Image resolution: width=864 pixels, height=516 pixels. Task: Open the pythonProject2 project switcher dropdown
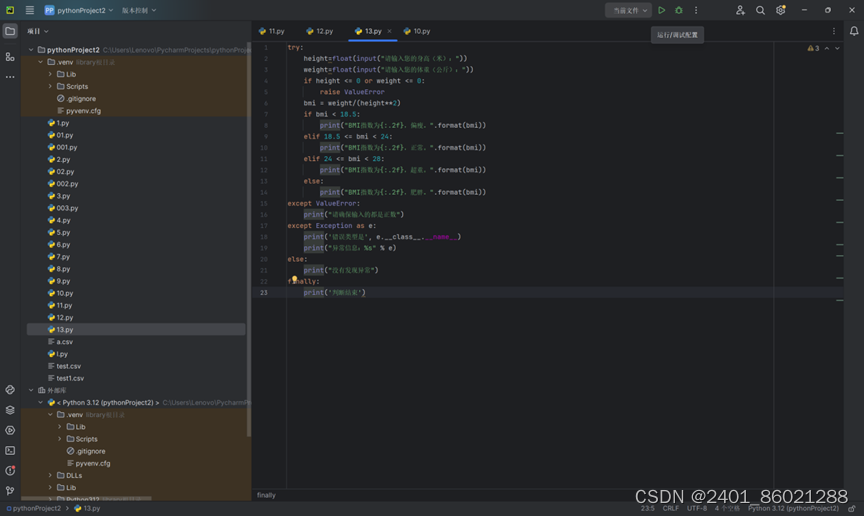pos(79,10)
